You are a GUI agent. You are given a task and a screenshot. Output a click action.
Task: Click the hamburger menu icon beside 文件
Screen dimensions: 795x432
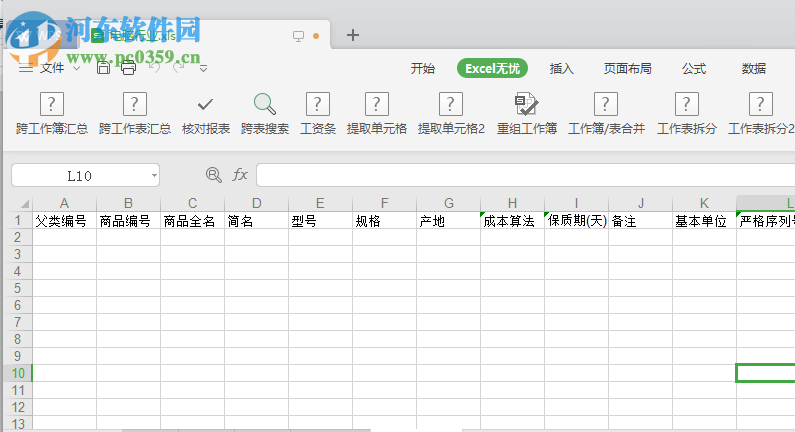(26, 68)
